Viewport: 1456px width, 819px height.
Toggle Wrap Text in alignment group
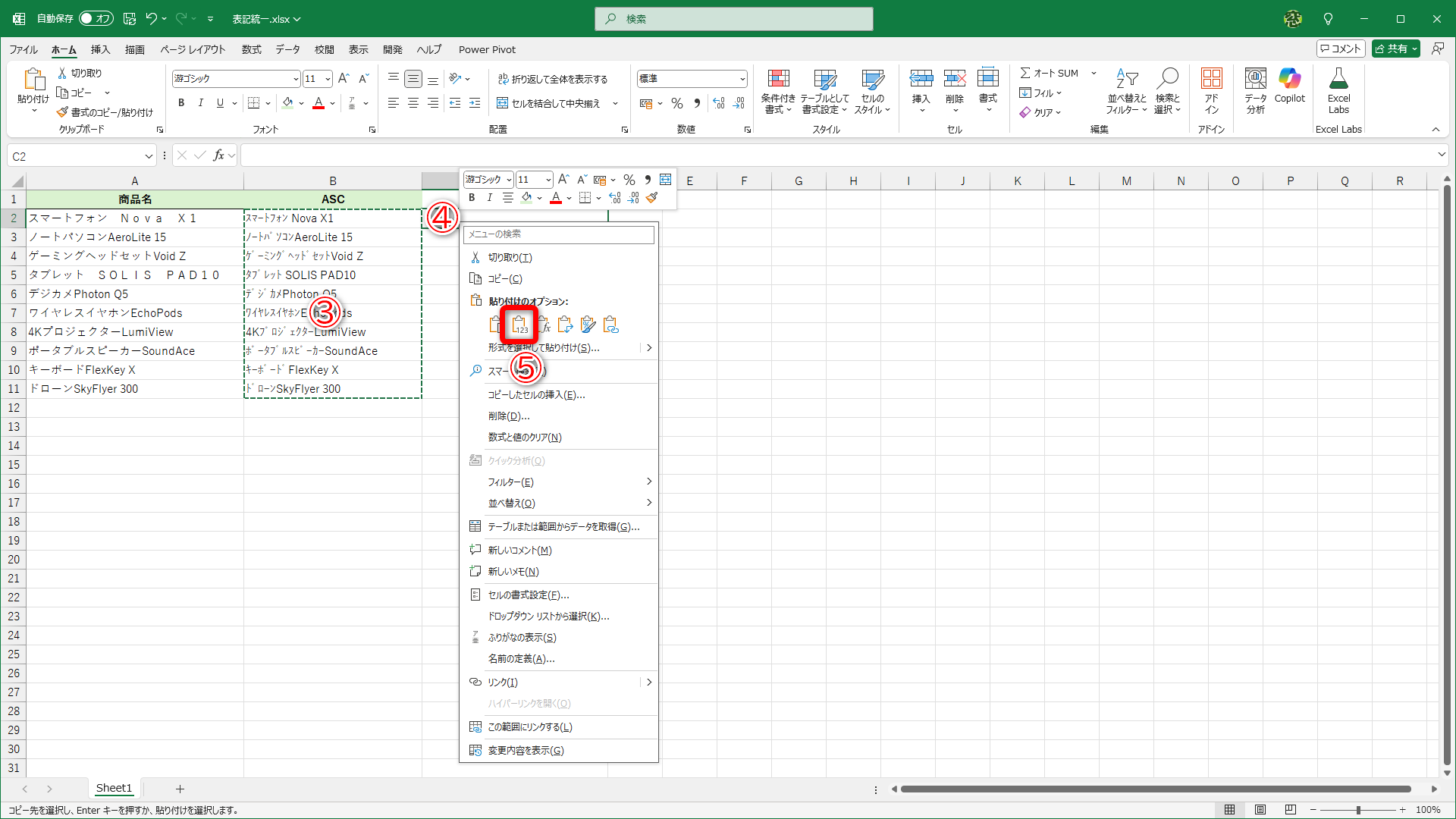503,79
